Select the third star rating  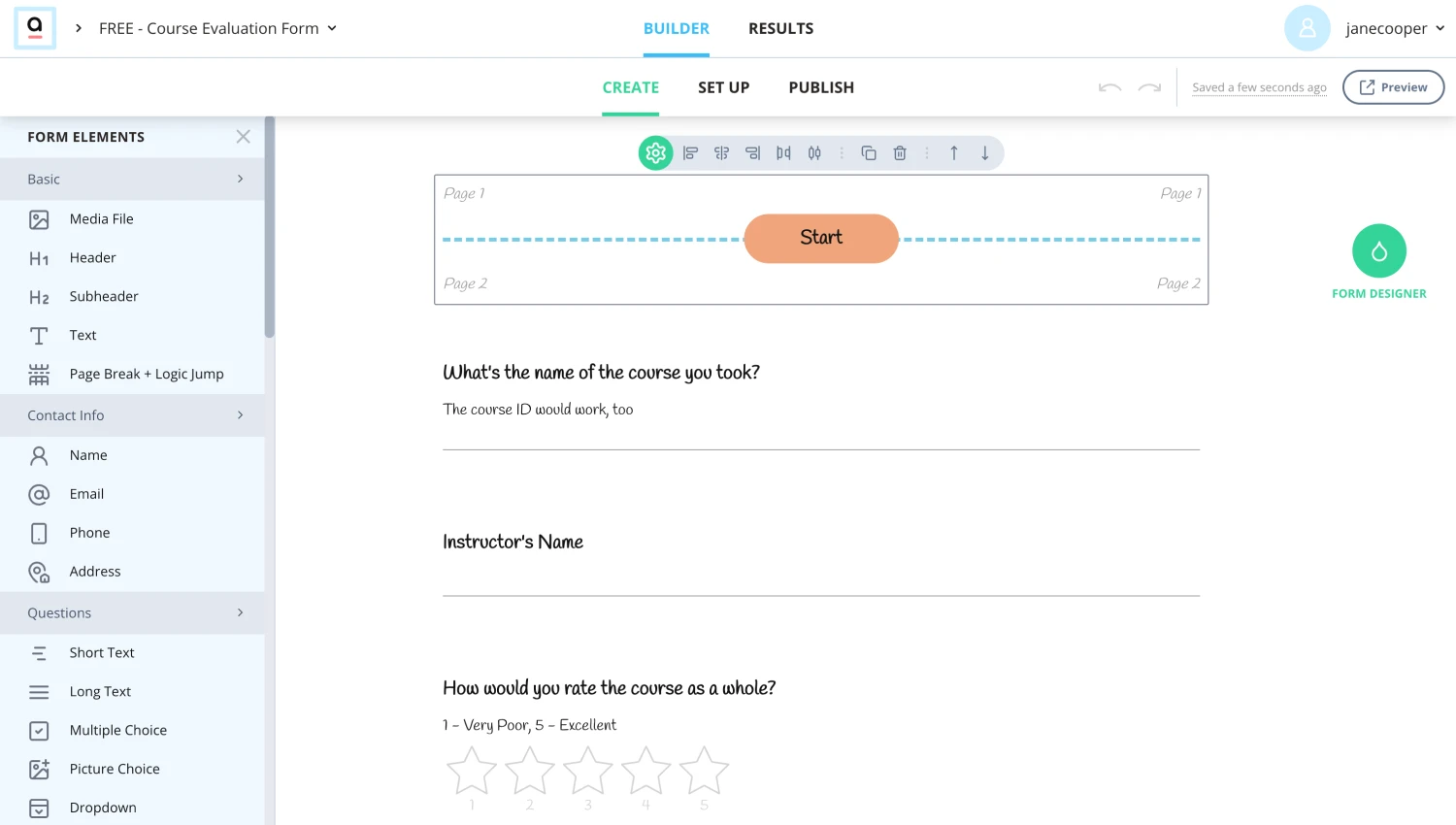pyautogui.click(x=587, y=771)
